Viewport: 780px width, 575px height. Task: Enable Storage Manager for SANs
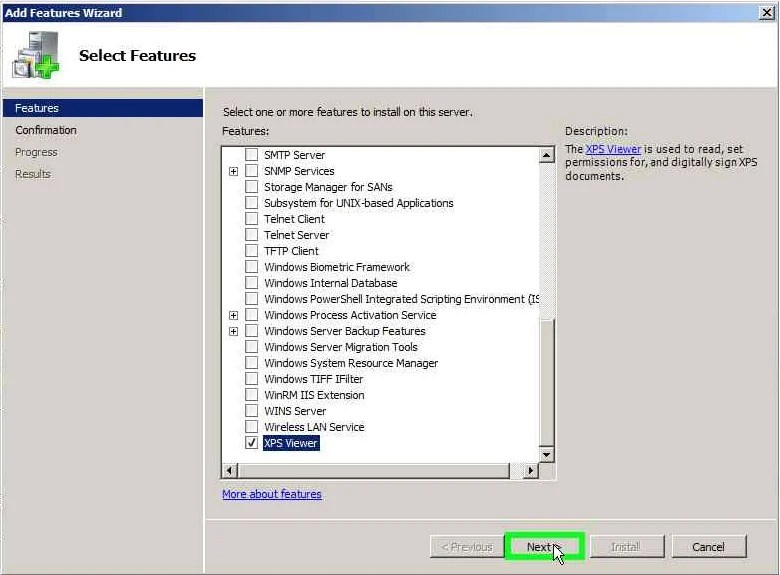coord(252,187)
